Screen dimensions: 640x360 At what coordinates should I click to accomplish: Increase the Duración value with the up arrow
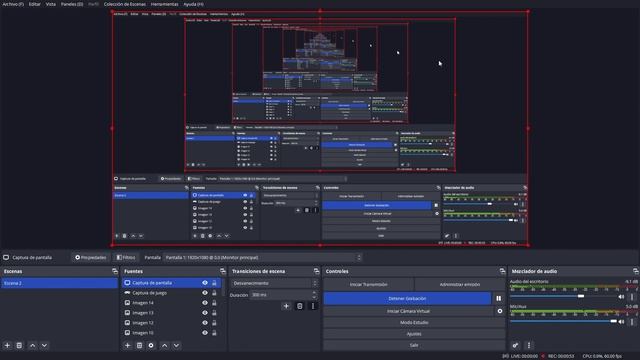point(314,293)
